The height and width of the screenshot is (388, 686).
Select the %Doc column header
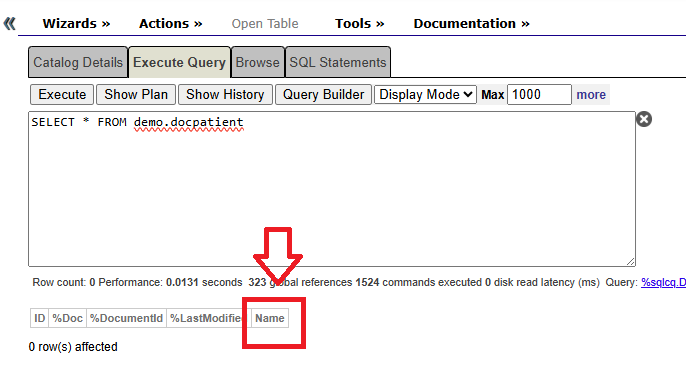[67, 318]
